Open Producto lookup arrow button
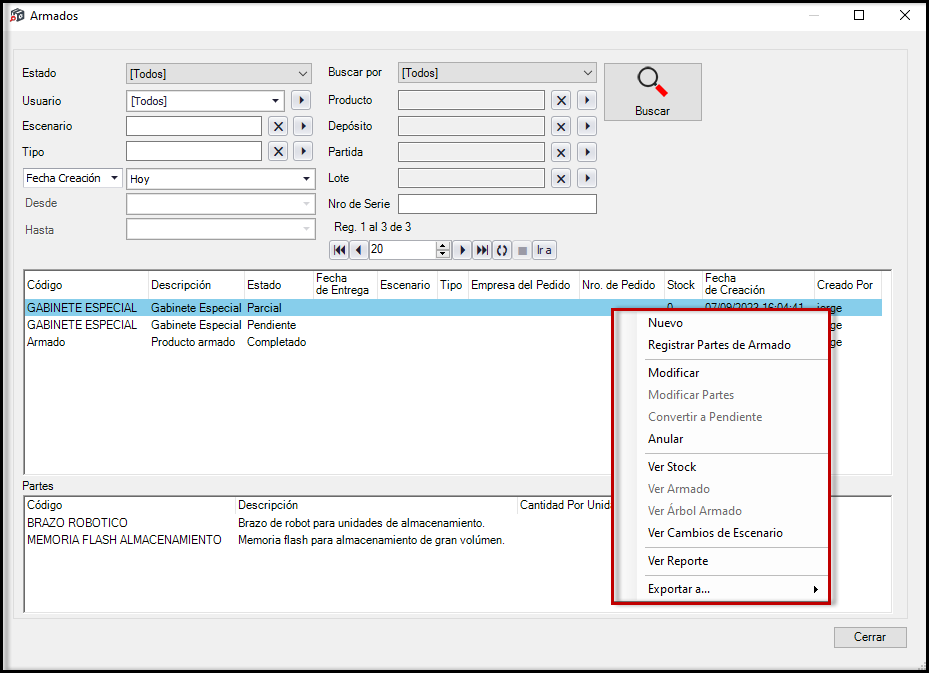Viewport: 929px width, 673px height. (x=587, y=100)
